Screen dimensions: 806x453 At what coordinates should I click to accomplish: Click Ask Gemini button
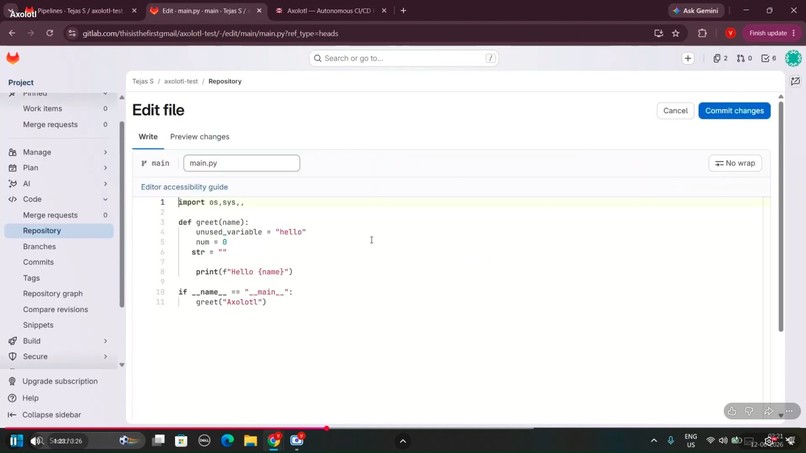(x=696, y=10)
